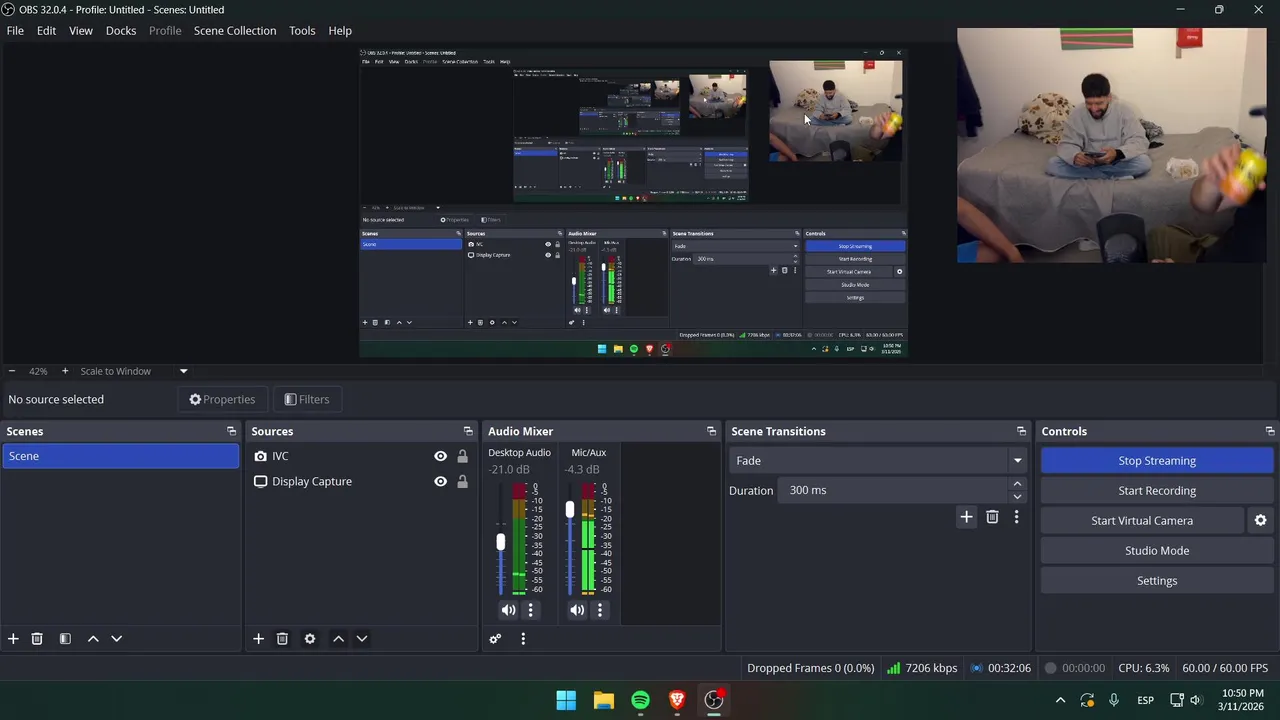Open Spotify from taskbar
This screenshot has width=1280, height=720.
640,700
